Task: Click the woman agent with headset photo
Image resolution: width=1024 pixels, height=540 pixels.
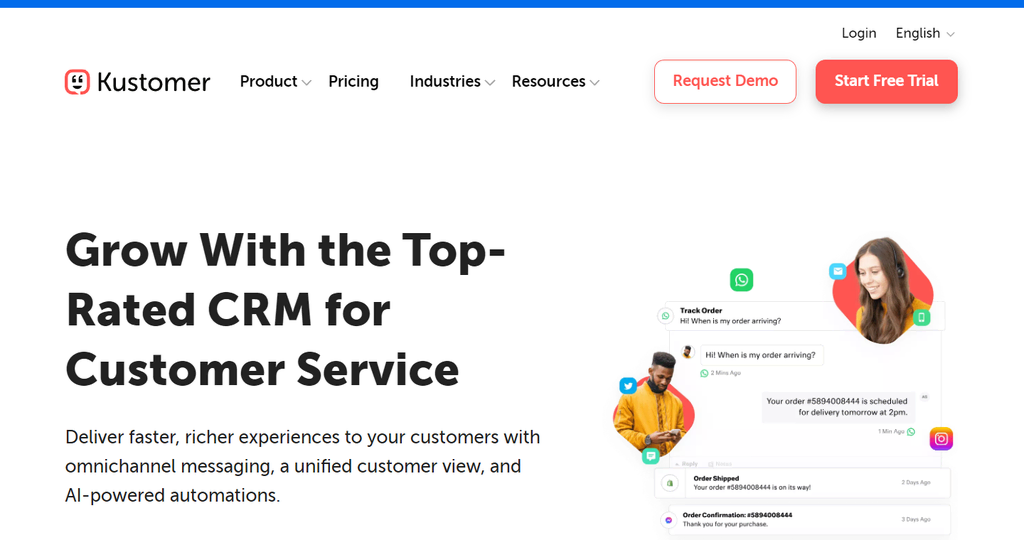Action: (879, 288)
